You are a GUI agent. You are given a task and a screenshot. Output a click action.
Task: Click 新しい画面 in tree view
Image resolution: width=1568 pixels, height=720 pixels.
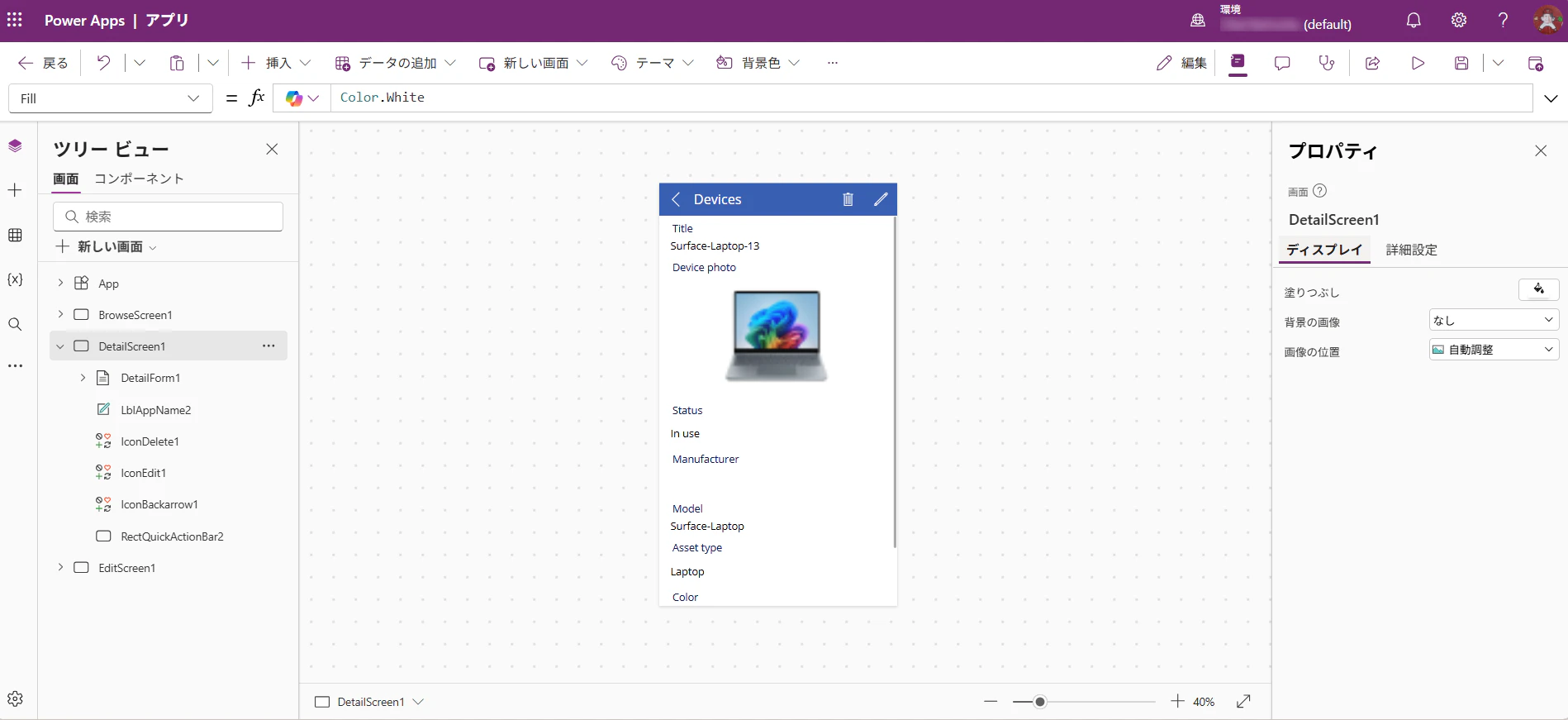pos(107,246)
